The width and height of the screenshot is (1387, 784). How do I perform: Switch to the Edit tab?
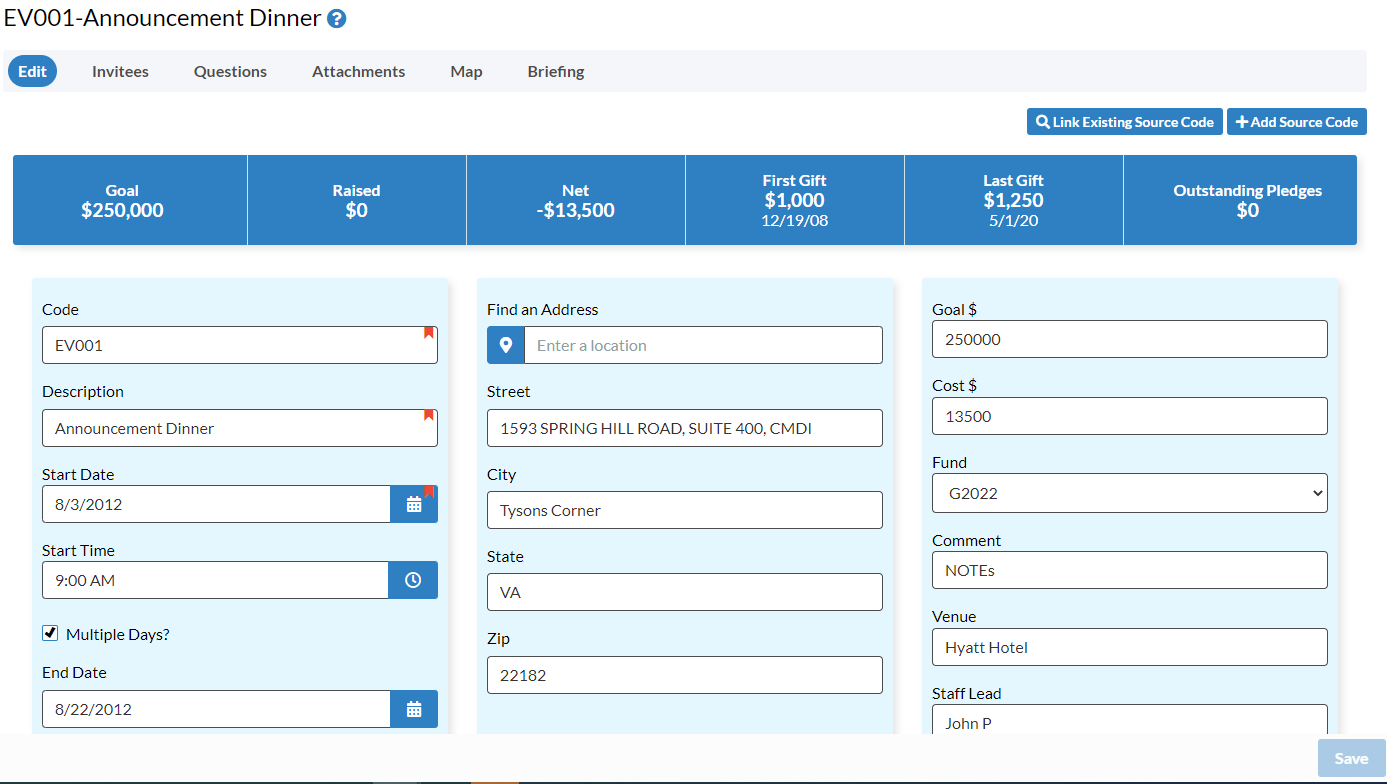coord(32,71)
